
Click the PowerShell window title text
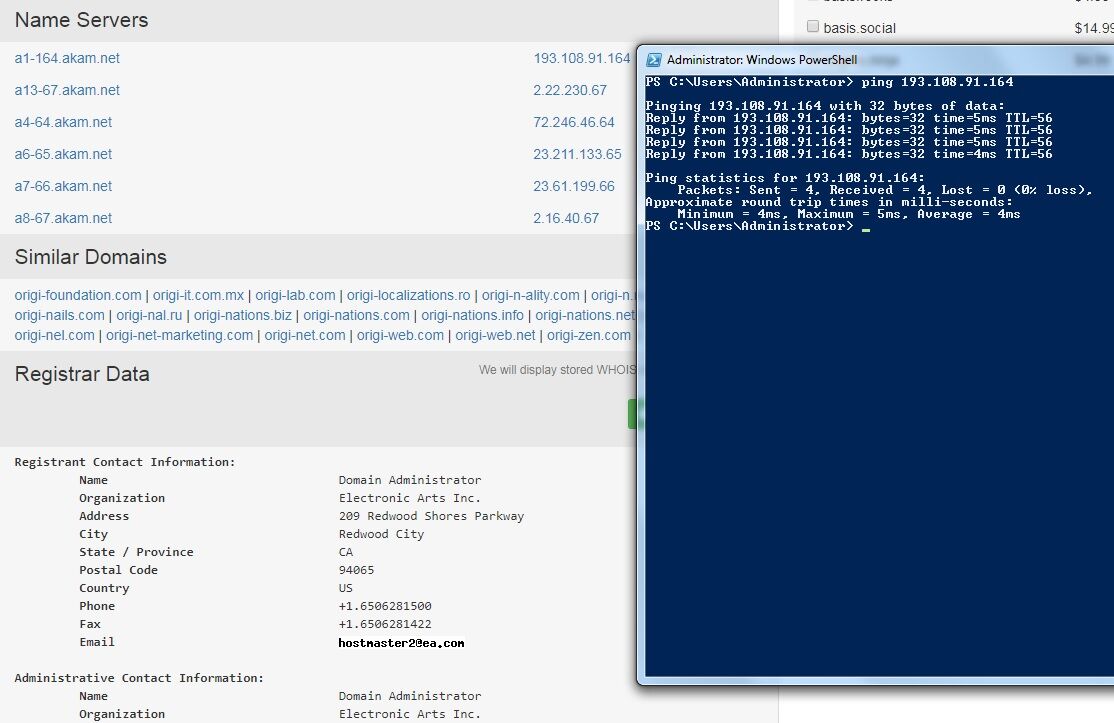[762, 60]
